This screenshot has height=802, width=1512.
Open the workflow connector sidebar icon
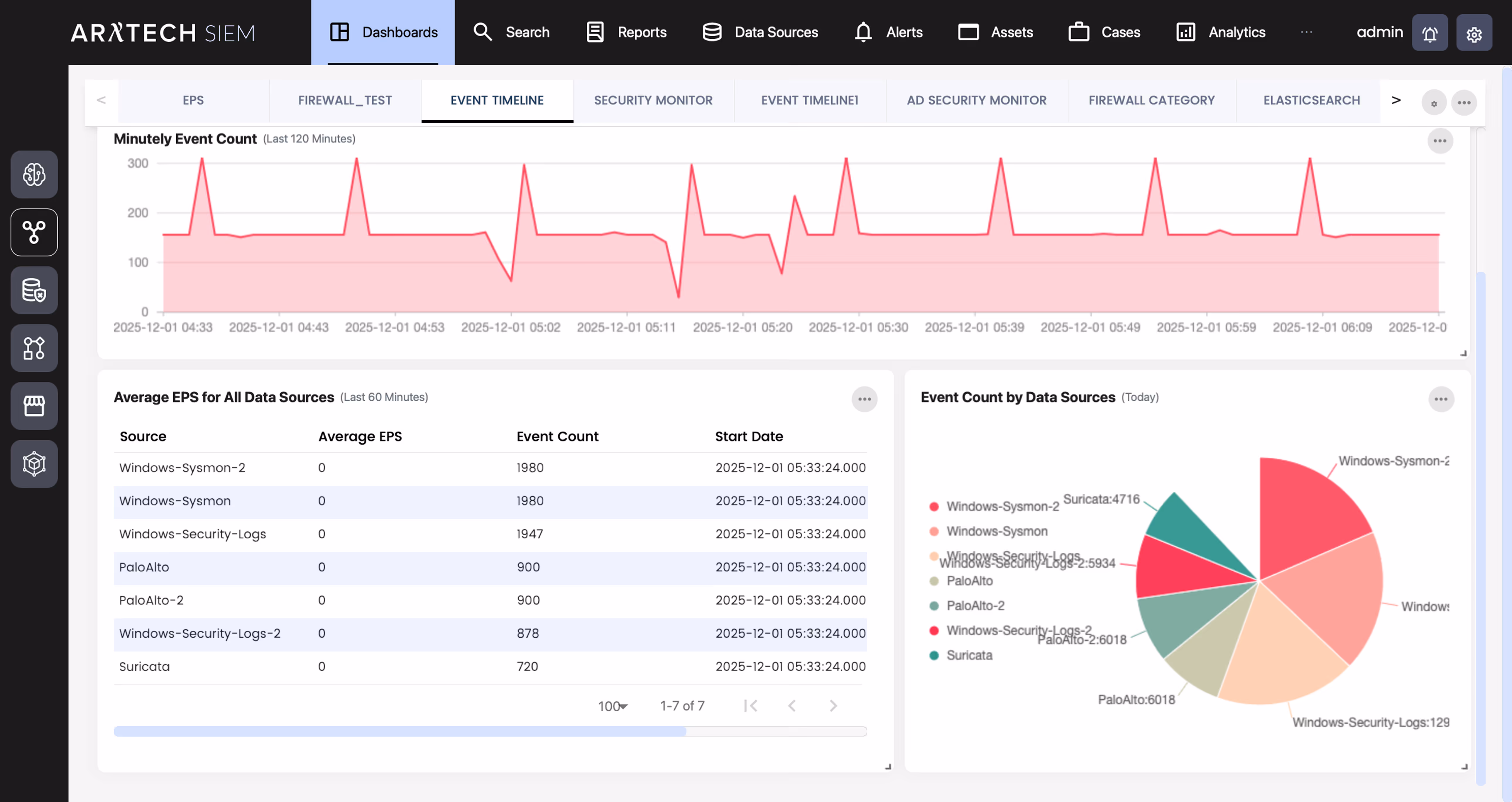pyautogui.click(x=34, y=348)
